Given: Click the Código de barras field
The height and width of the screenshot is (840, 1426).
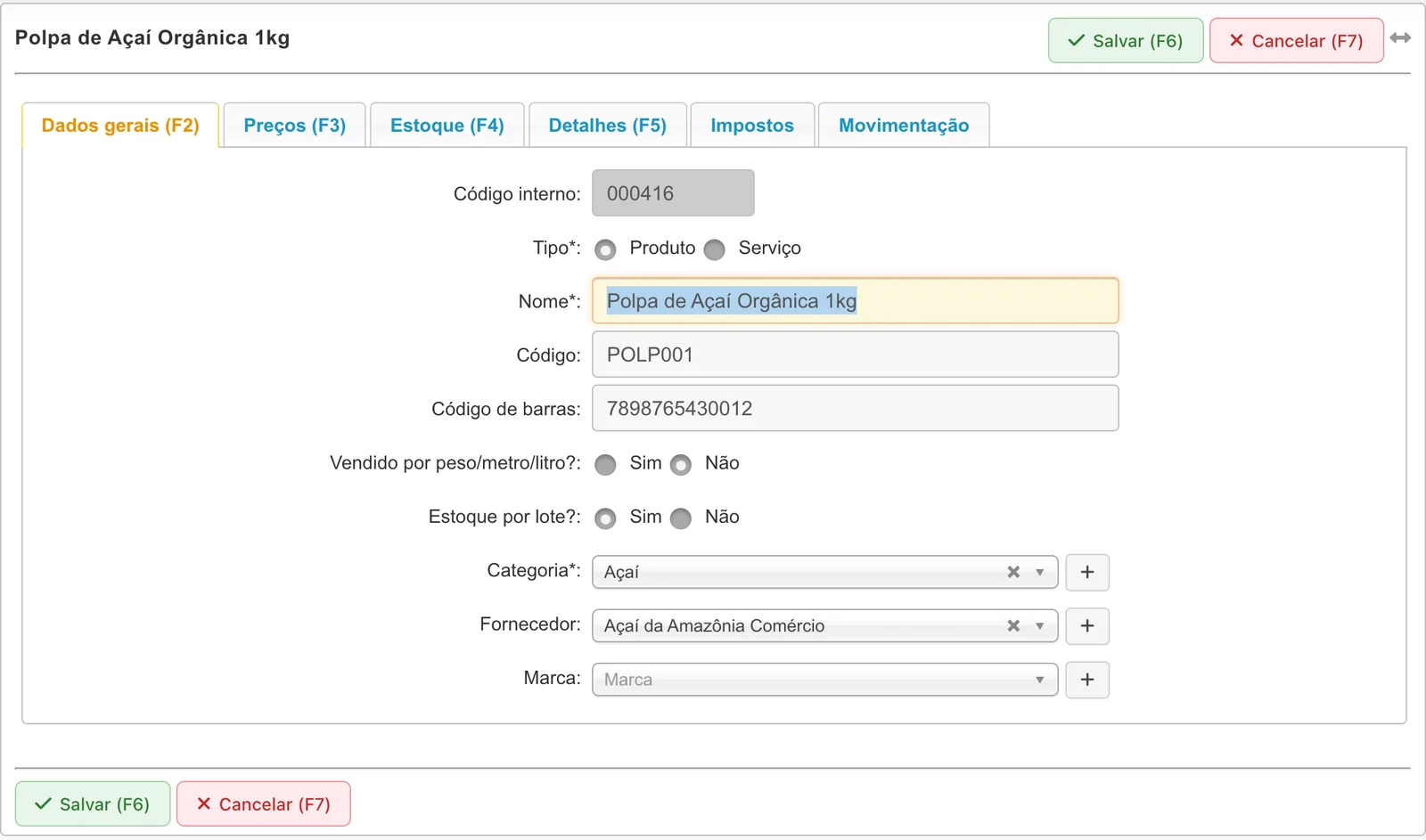Looking at the screenshot, I should 856,408.
